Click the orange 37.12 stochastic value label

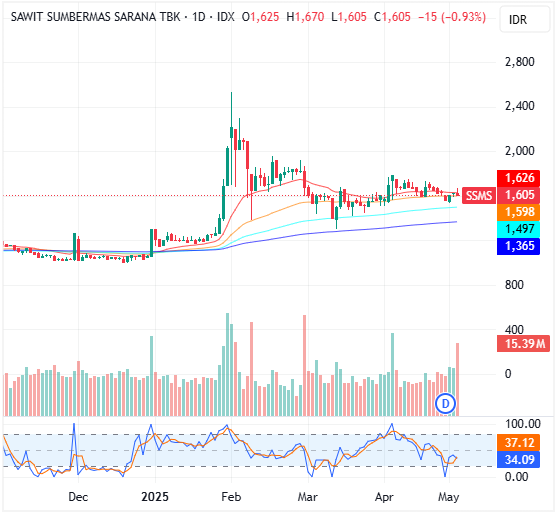pyautogui.click(x=518, y=443)
